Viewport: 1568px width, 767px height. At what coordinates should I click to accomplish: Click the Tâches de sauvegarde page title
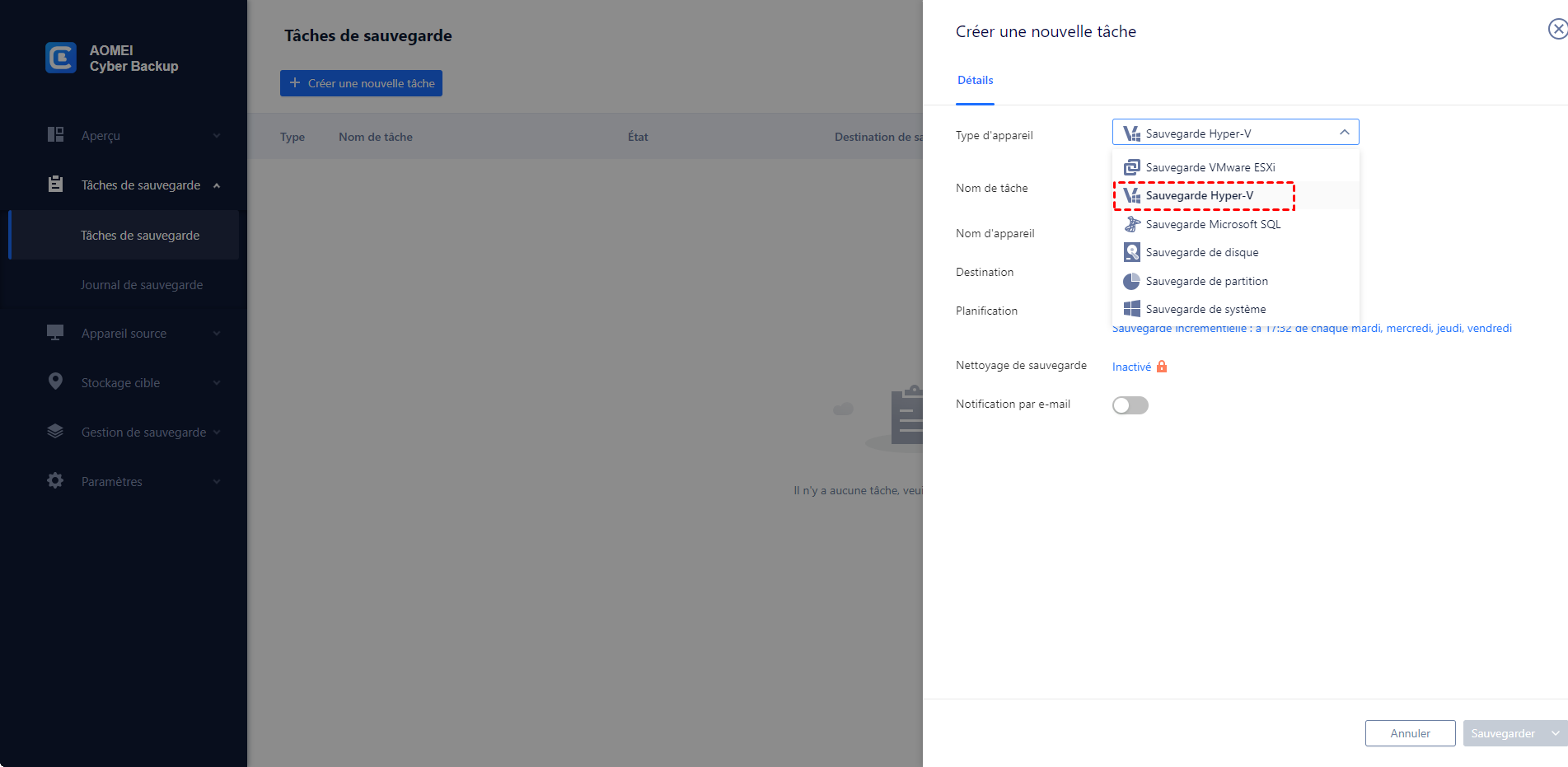coord(368,35)
